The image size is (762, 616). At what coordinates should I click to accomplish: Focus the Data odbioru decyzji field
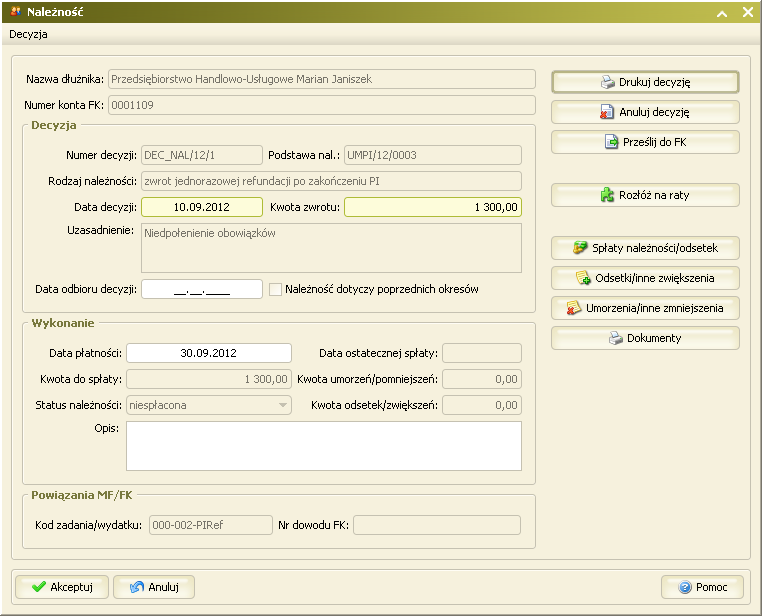pos(202,290)
